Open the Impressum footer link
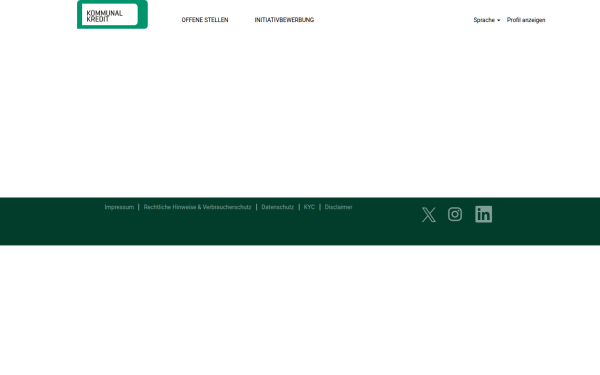 pos(119,207)
